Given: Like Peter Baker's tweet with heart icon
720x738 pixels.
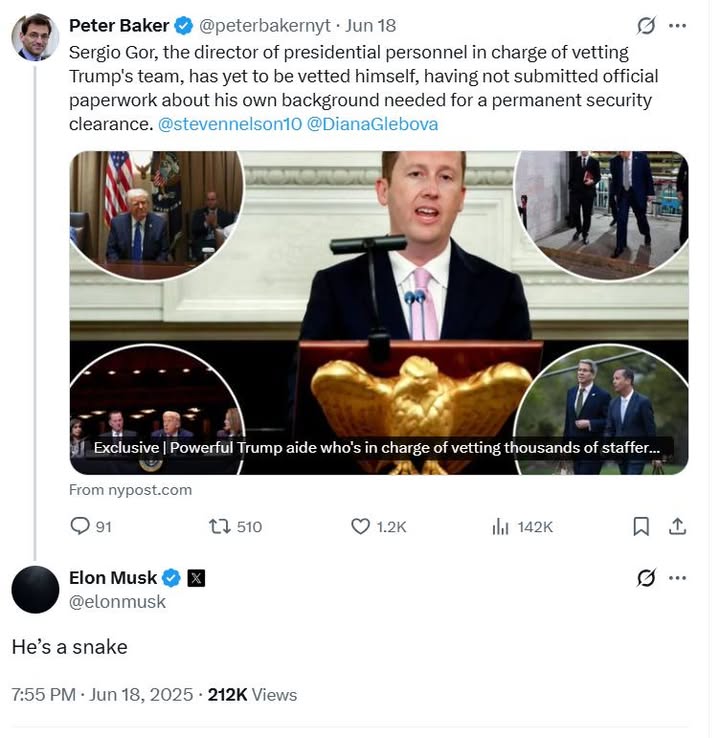Looking at the screenshot, I should click(361, 526).
